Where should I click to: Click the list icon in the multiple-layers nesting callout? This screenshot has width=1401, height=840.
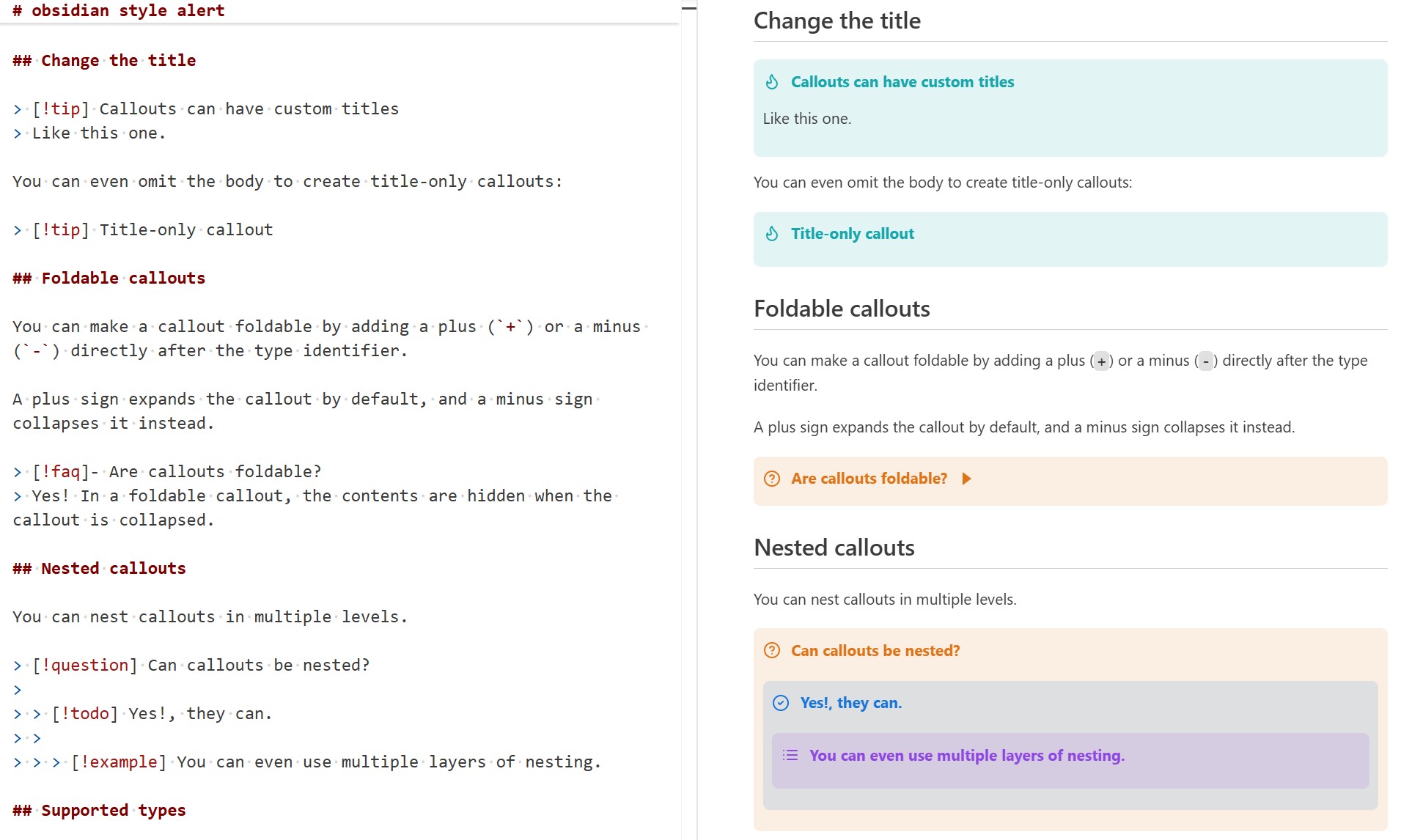pos(790,755)
